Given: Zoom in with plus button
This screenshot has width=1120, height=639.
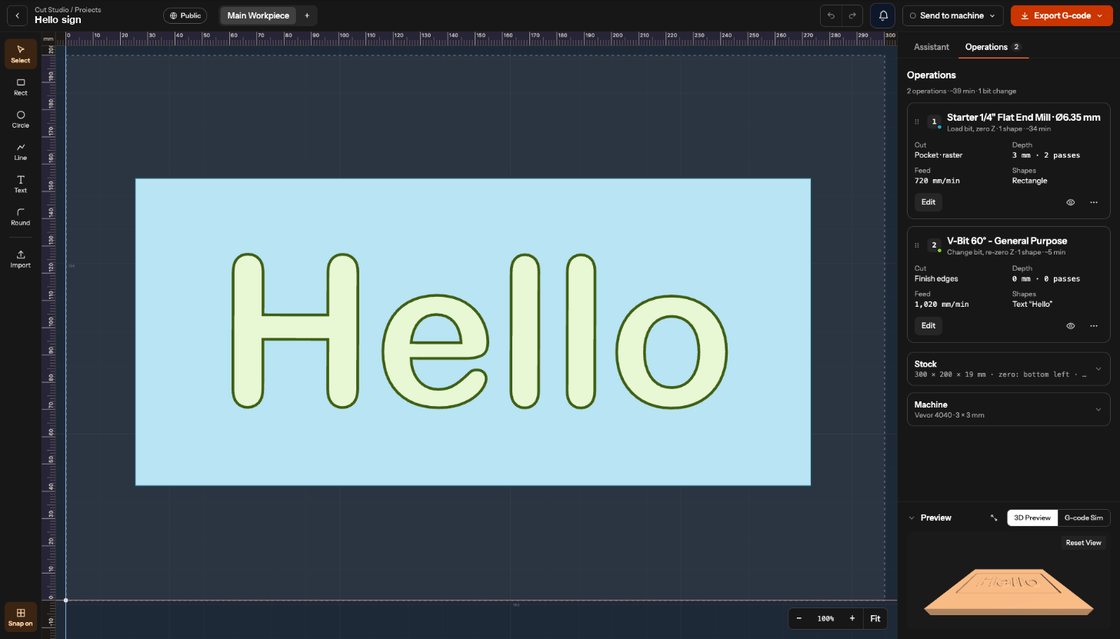Looking at the screenshot, I should [x=851, y=619].
